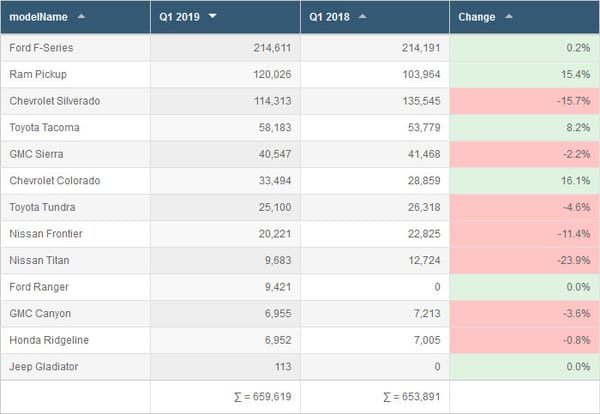600x414 pixels.
Task: Click the 20,221 Q1 2019 value
Action: (275, 234)
